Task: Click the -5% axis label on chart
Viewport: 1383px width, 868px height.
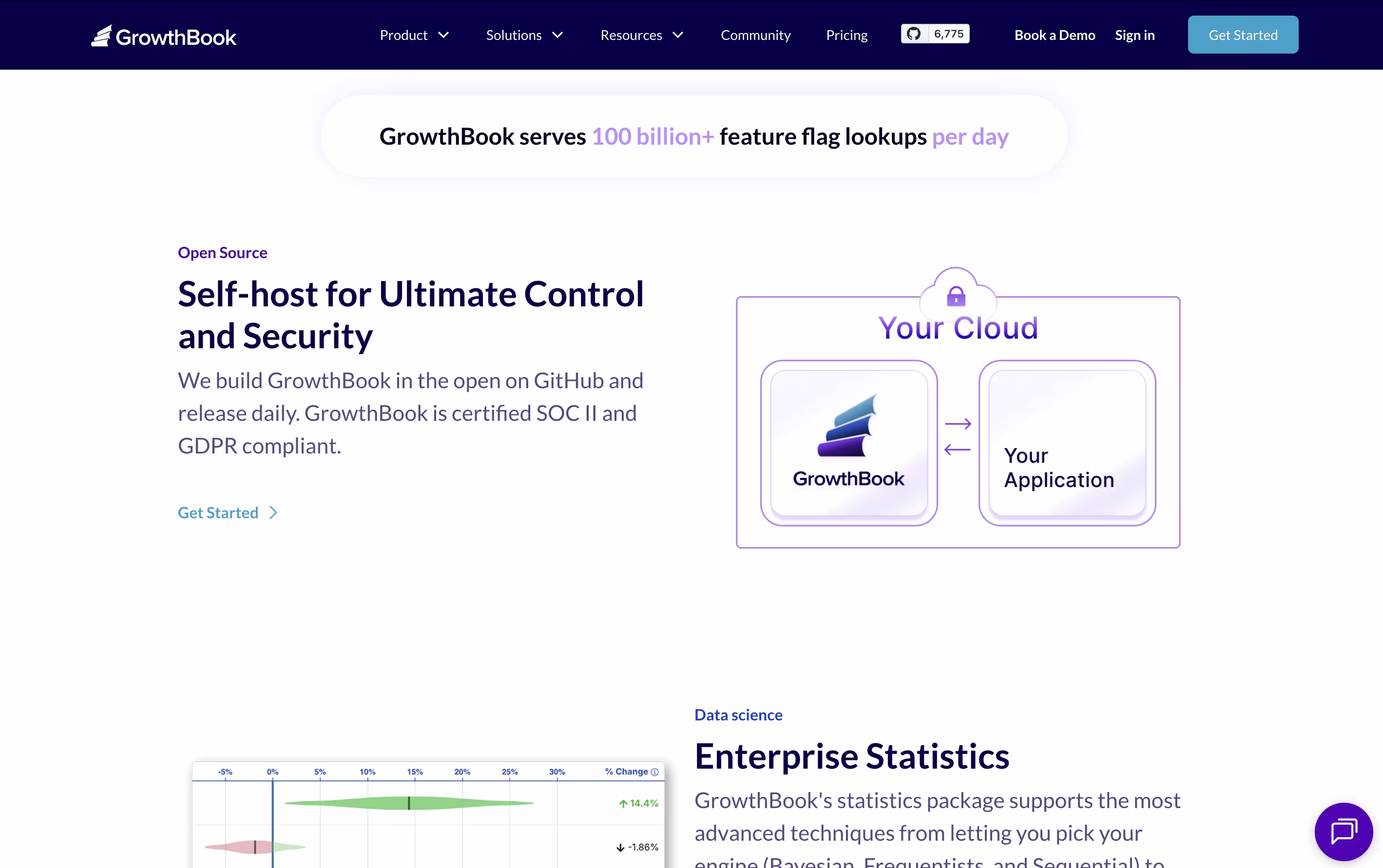Action: 225,772
